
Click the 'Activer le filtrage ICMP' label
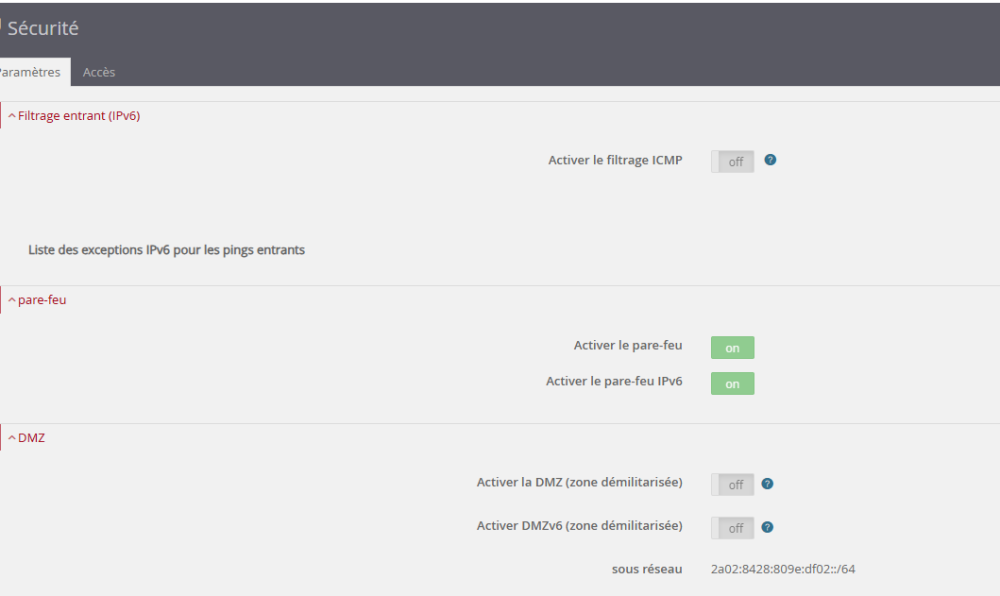click(x=615, y=160)
